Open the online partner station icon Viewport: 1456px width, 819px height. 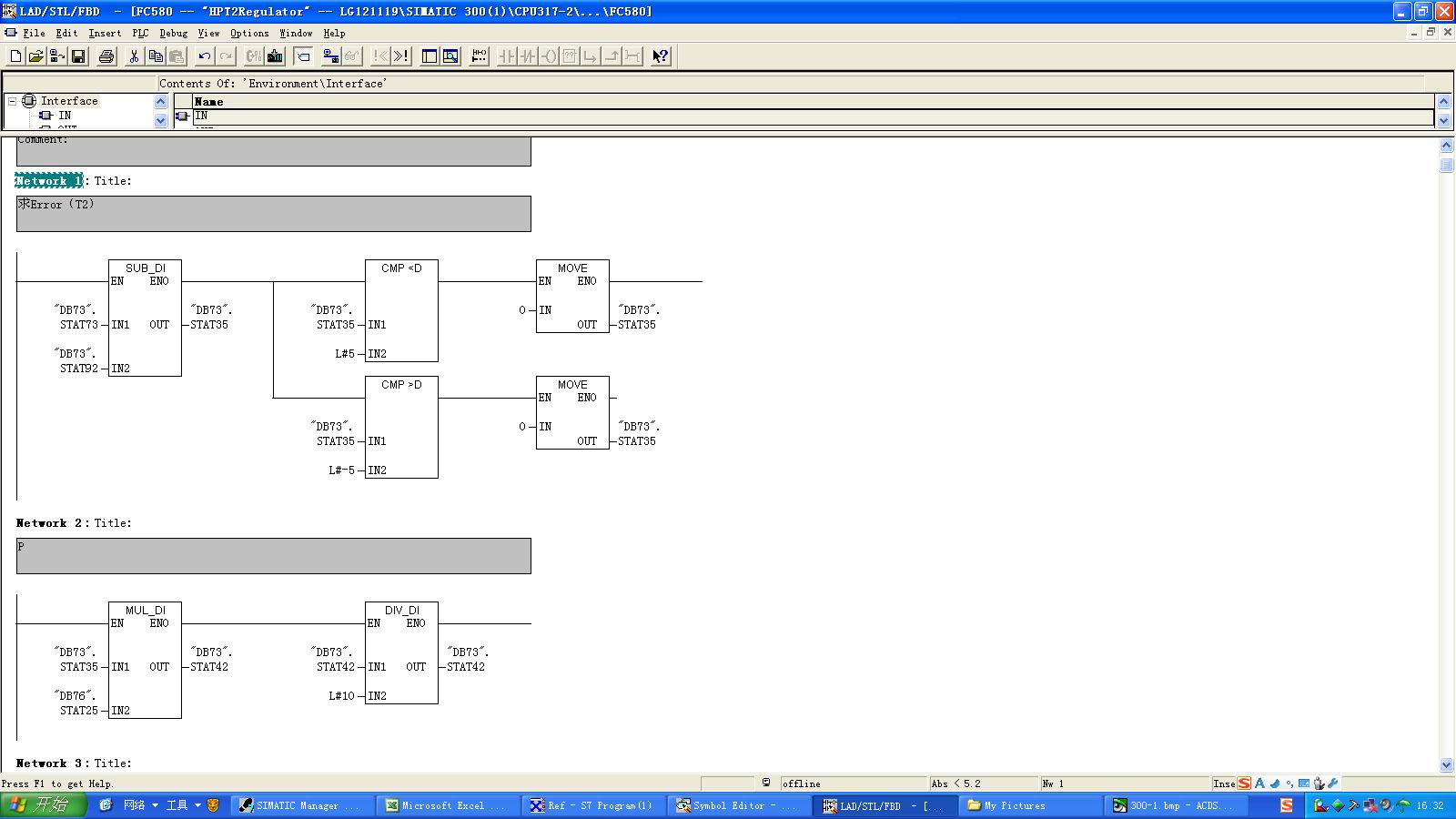[57, 56]
